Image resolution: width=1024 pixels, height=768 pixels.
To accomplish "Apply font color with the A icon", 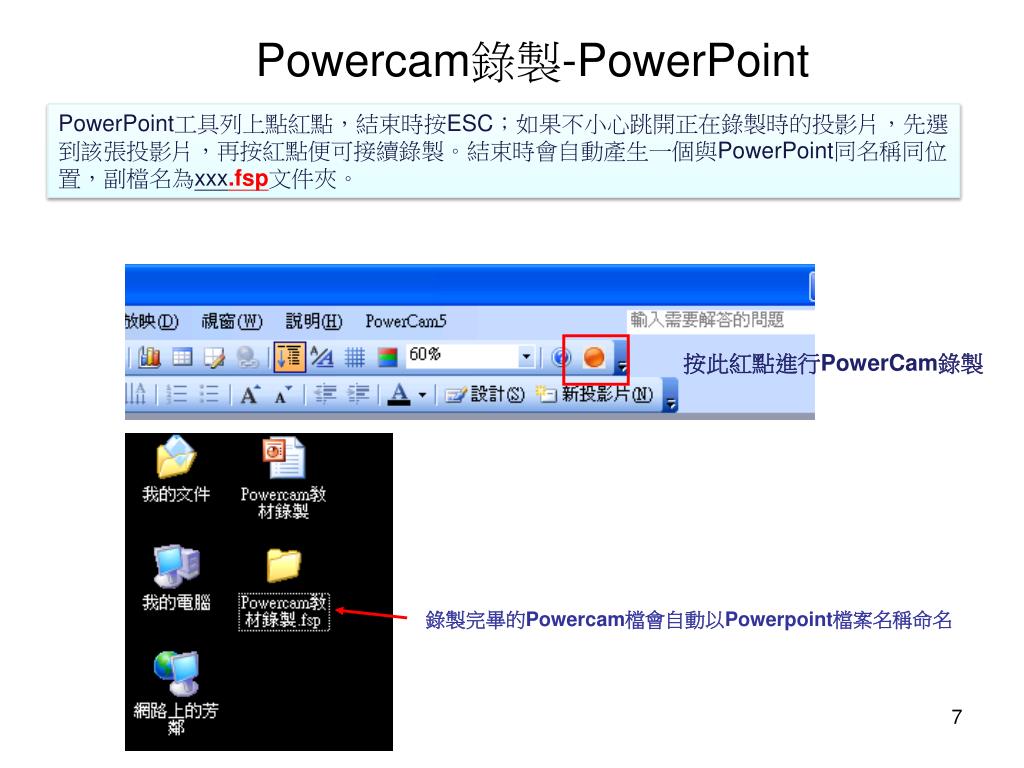I will point(399,394).
